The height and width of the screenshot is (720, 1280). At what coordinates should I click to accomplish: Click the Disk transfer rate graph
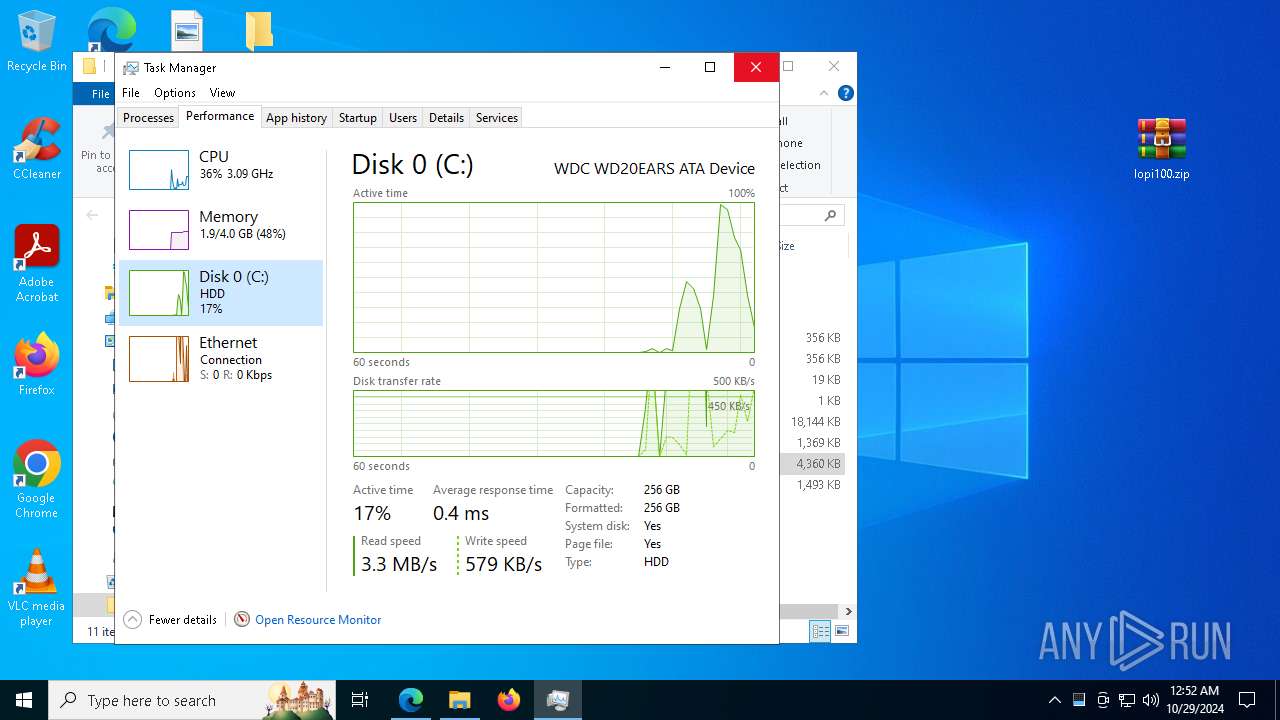[x=554, y=423]
